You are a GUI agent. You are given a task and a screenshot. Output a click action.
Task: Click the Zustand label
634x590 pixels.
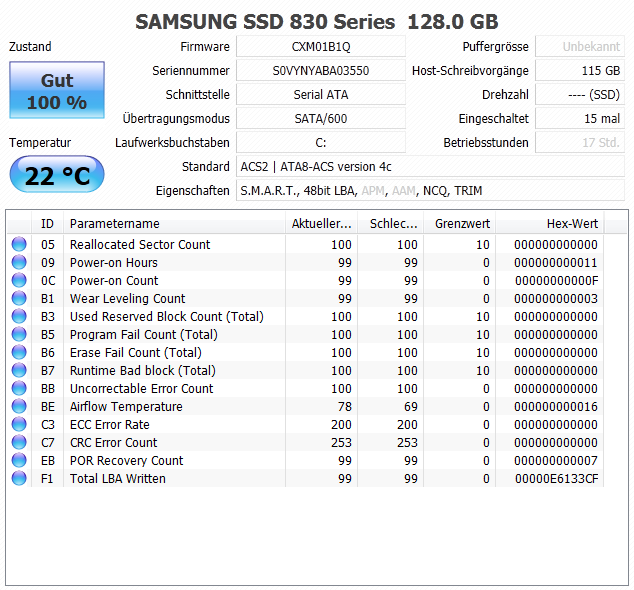click(x=30, y=47)
